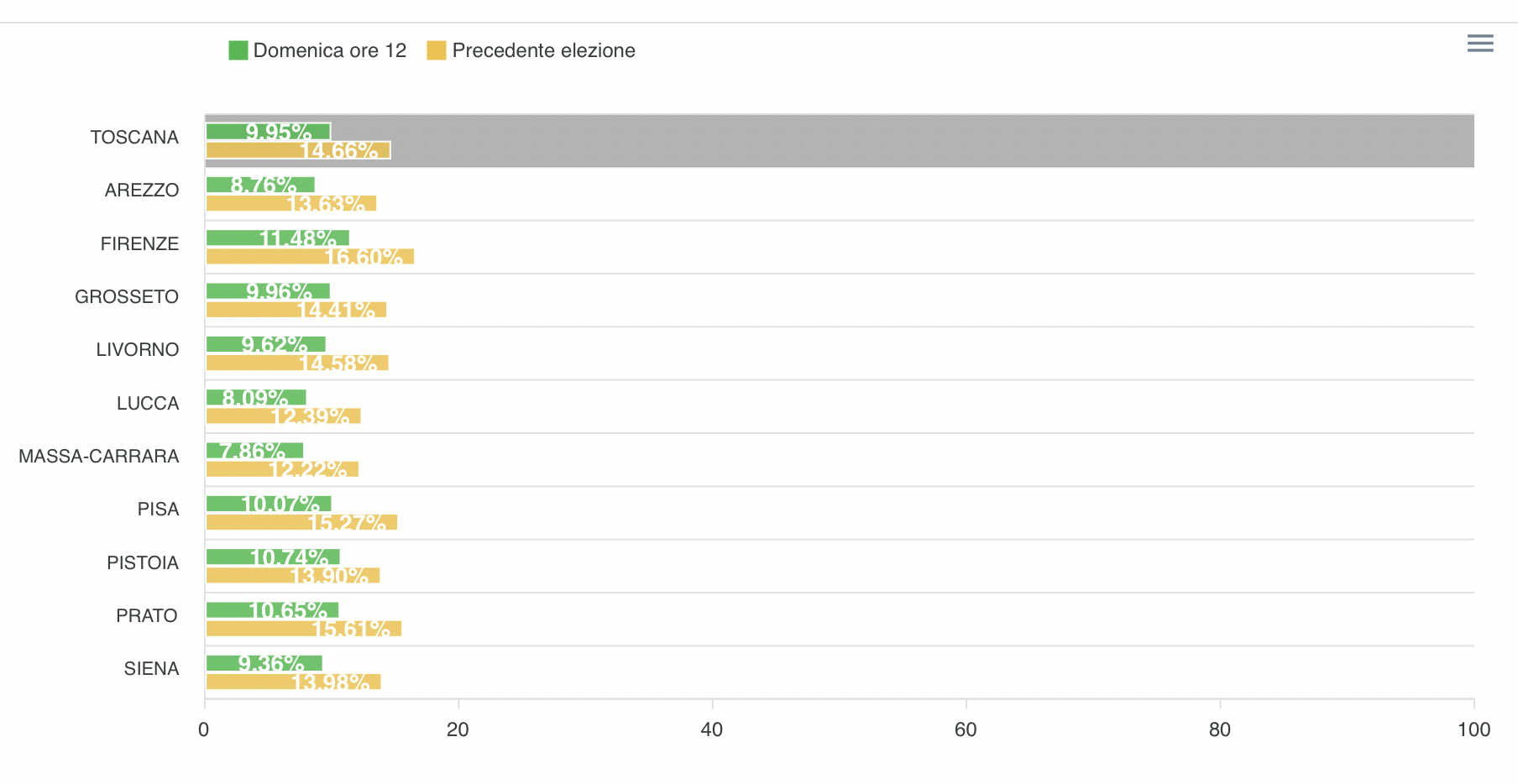Click the FIRENZE 11.48% green bar
The image size is (1518, 784).
(277, 238)
